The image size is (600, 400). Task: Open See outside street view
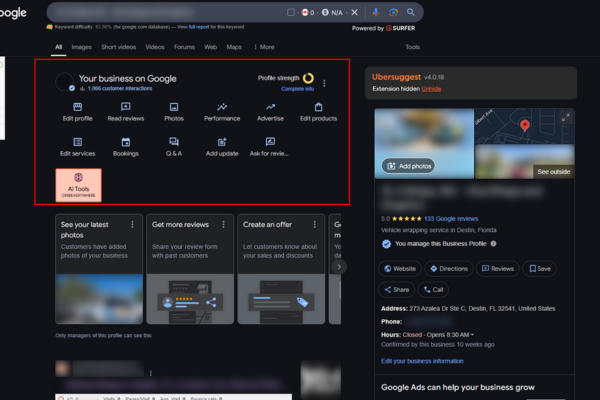pyautogui.click(x=553, y=171)
